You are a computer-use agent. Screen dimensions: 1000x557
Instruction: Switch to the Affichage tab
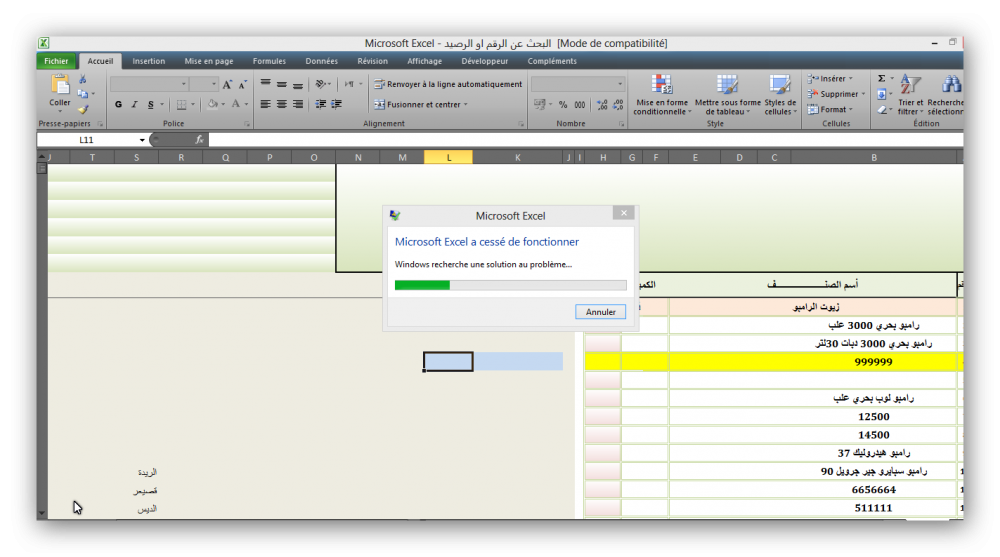tap(425, 61)
